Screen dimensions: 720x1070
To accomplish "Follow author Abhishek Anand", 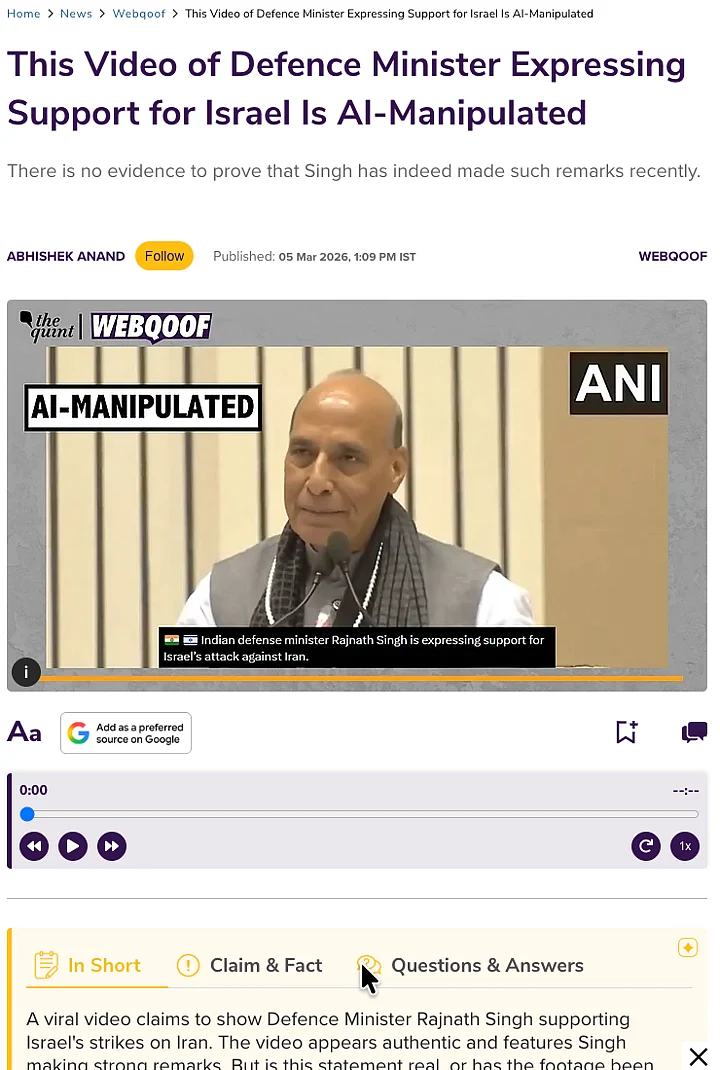I will 164,256.
